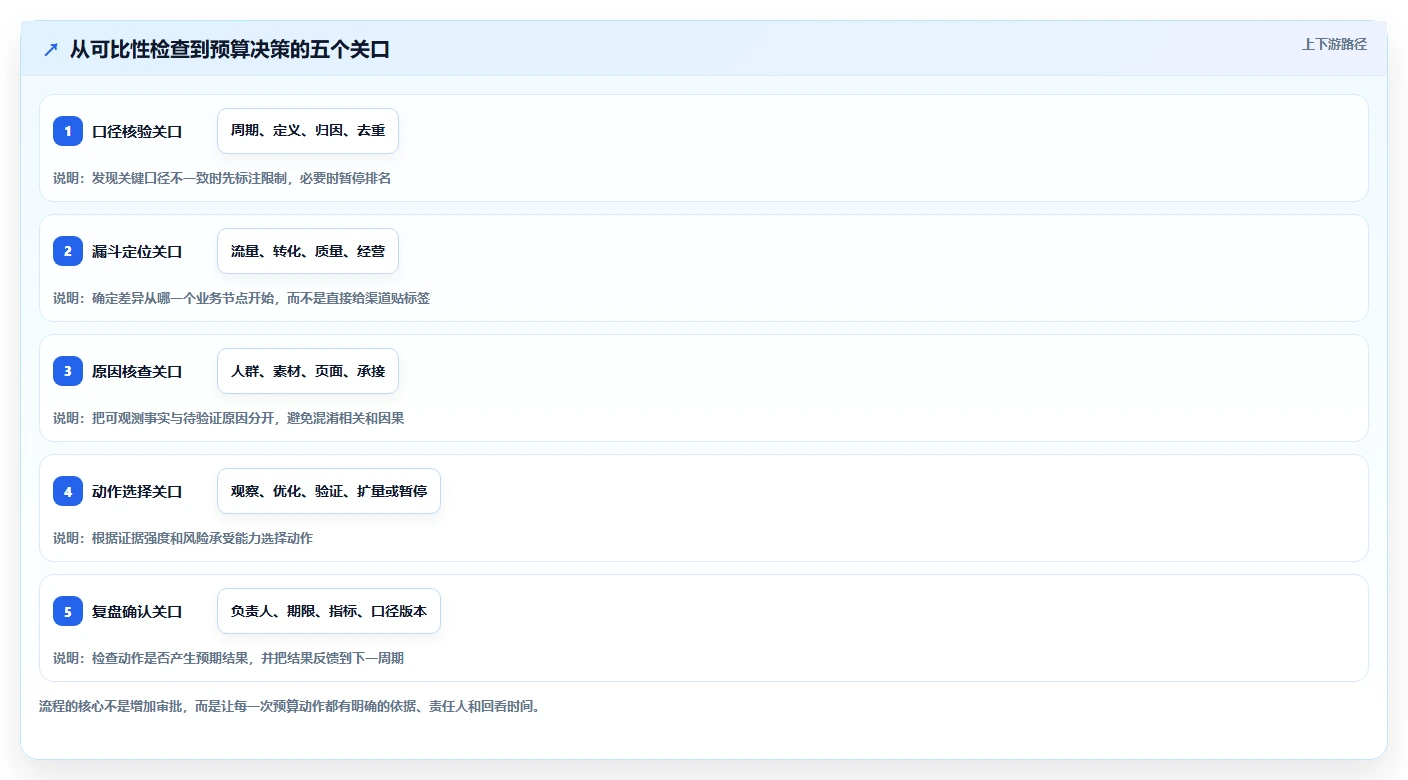The image size is (1408, 780).
Task: Click the note about 确定差异从哪一个业务节点开始
Action: pyautogui.click(x=241, y=298)
